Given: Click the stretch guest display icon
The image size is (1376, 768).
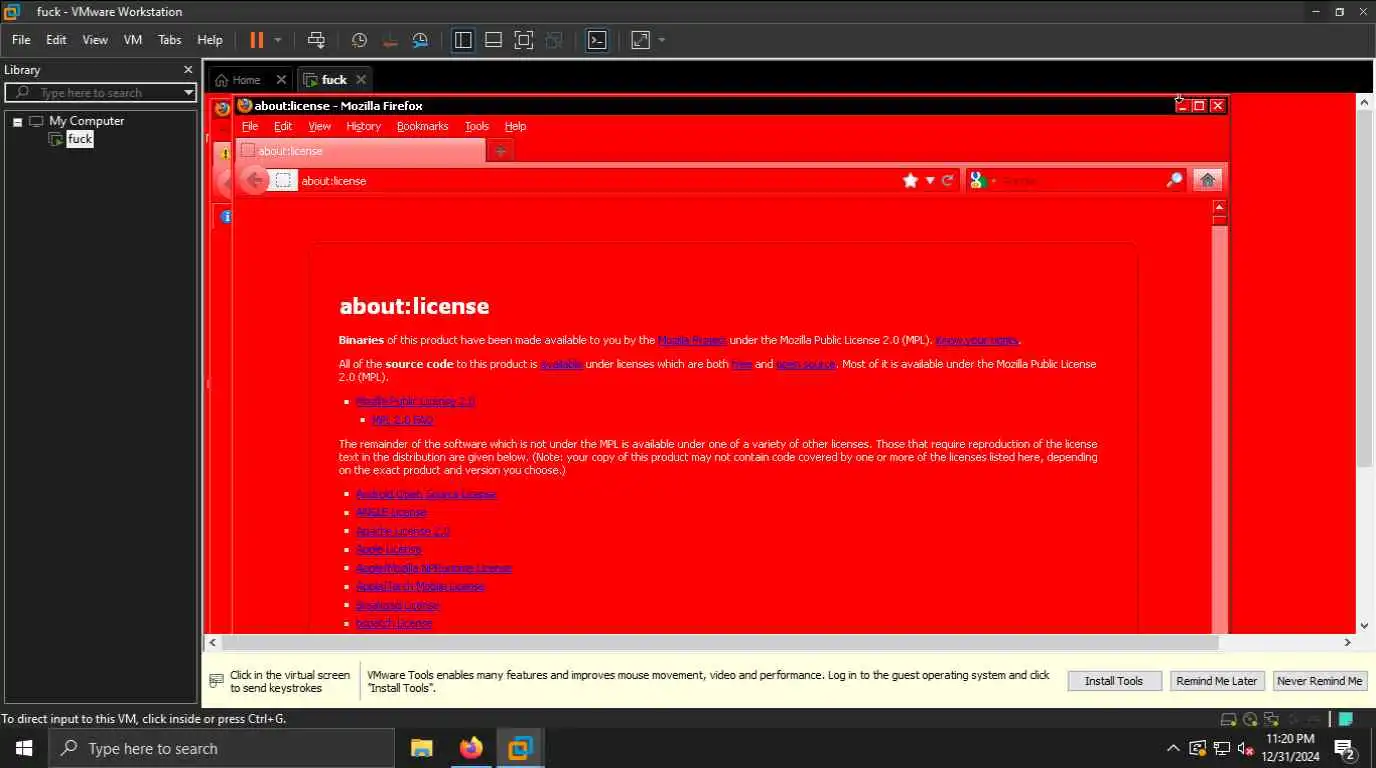Looking at the screenshot, I should click(640, 40).
